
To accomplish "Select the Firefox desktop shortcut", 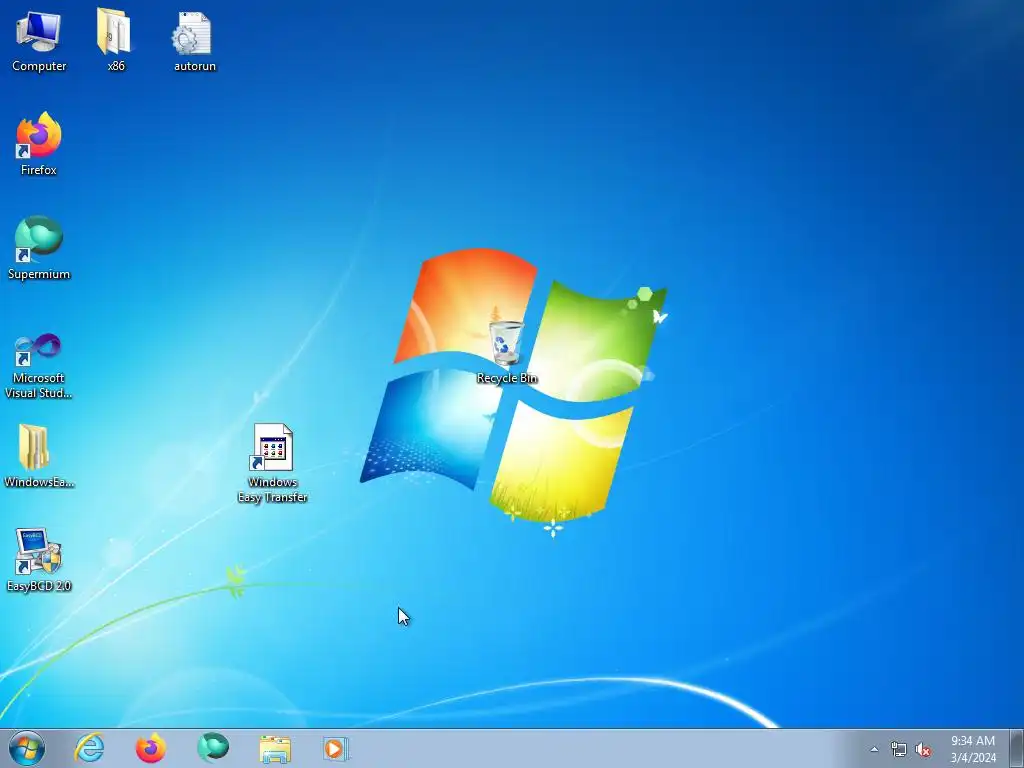I will point(39,144).
